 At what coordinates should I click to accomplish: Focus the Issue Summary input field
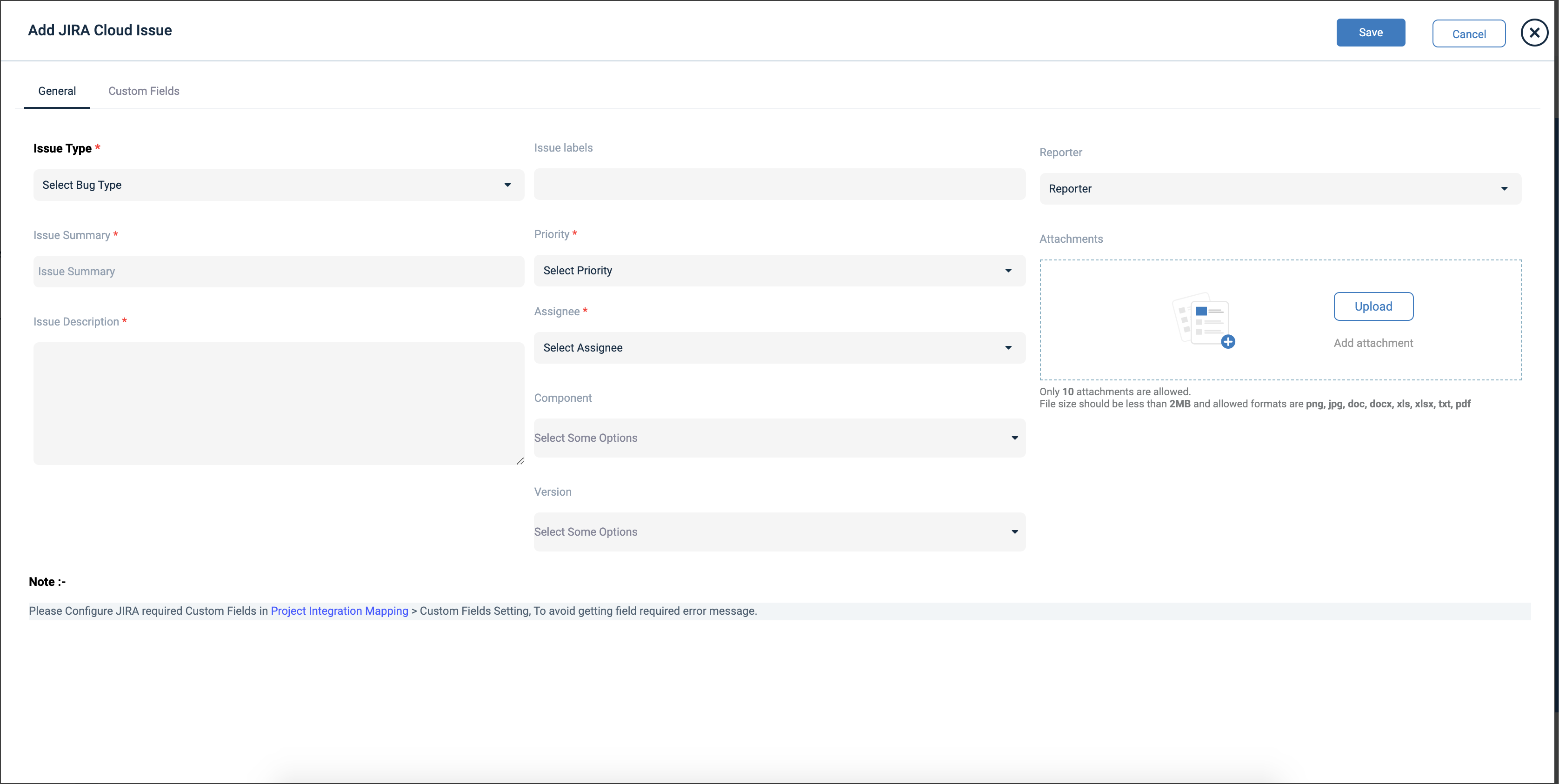[x=279, y=272]
